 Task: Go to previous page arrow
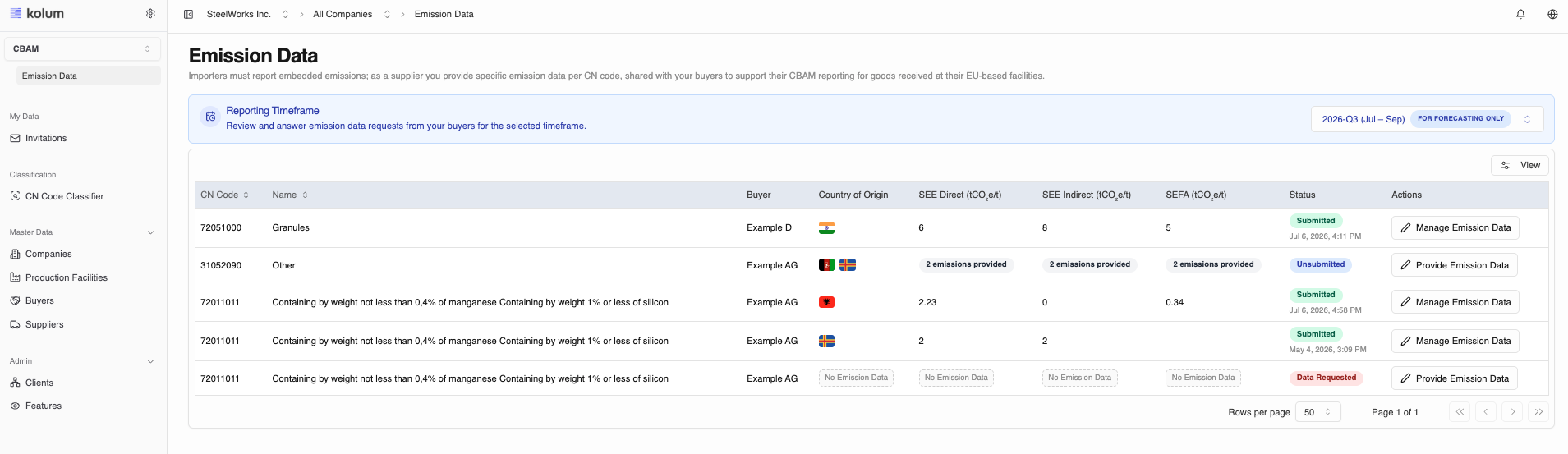[x=1486, y=412]
